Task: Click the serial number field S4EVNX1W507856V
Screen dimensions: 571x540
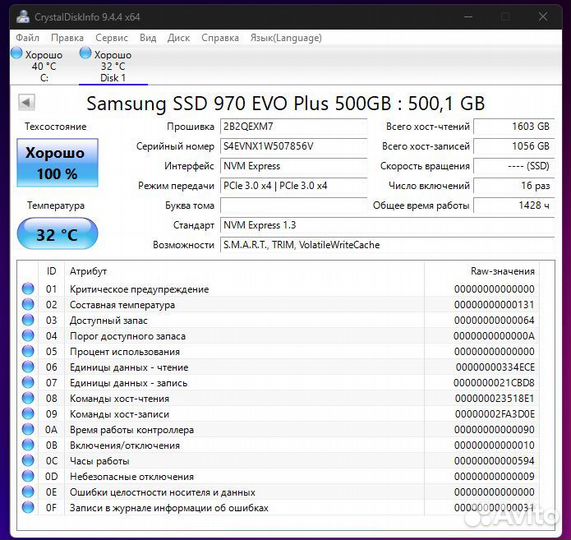Action: point(294,146)
